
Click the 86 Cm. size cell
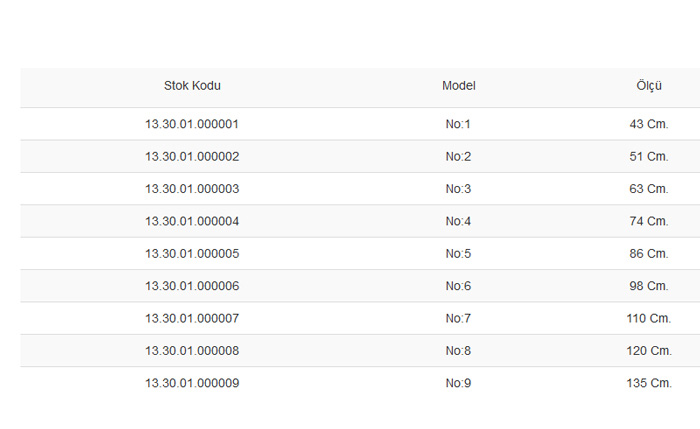coord(649,254)
